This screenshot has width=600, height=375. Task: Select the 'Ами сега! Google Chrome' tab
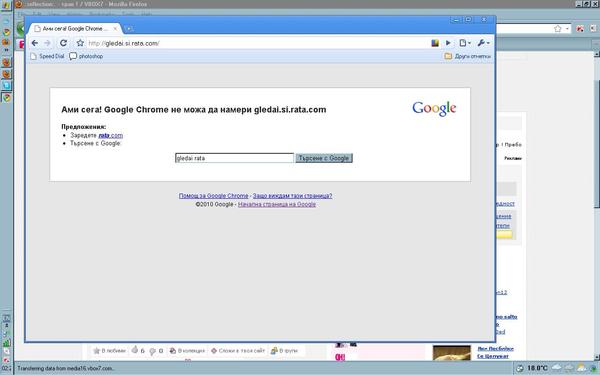[x=75, y=29]
